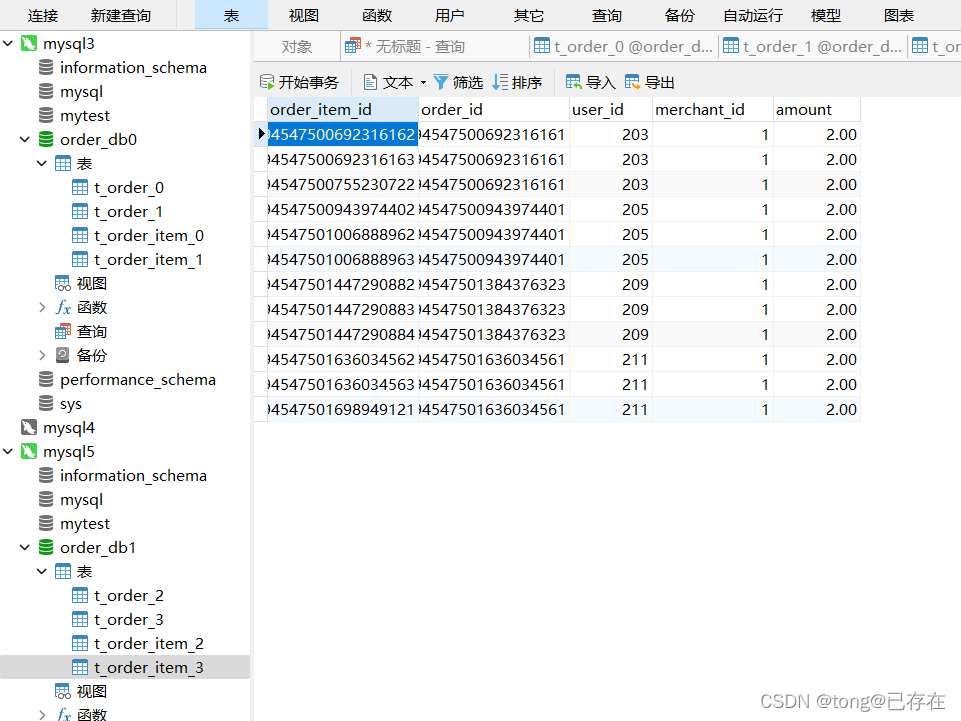Click the 其它 toolbar item
This screenshot has height=721, width=961.
coord(528,15)
